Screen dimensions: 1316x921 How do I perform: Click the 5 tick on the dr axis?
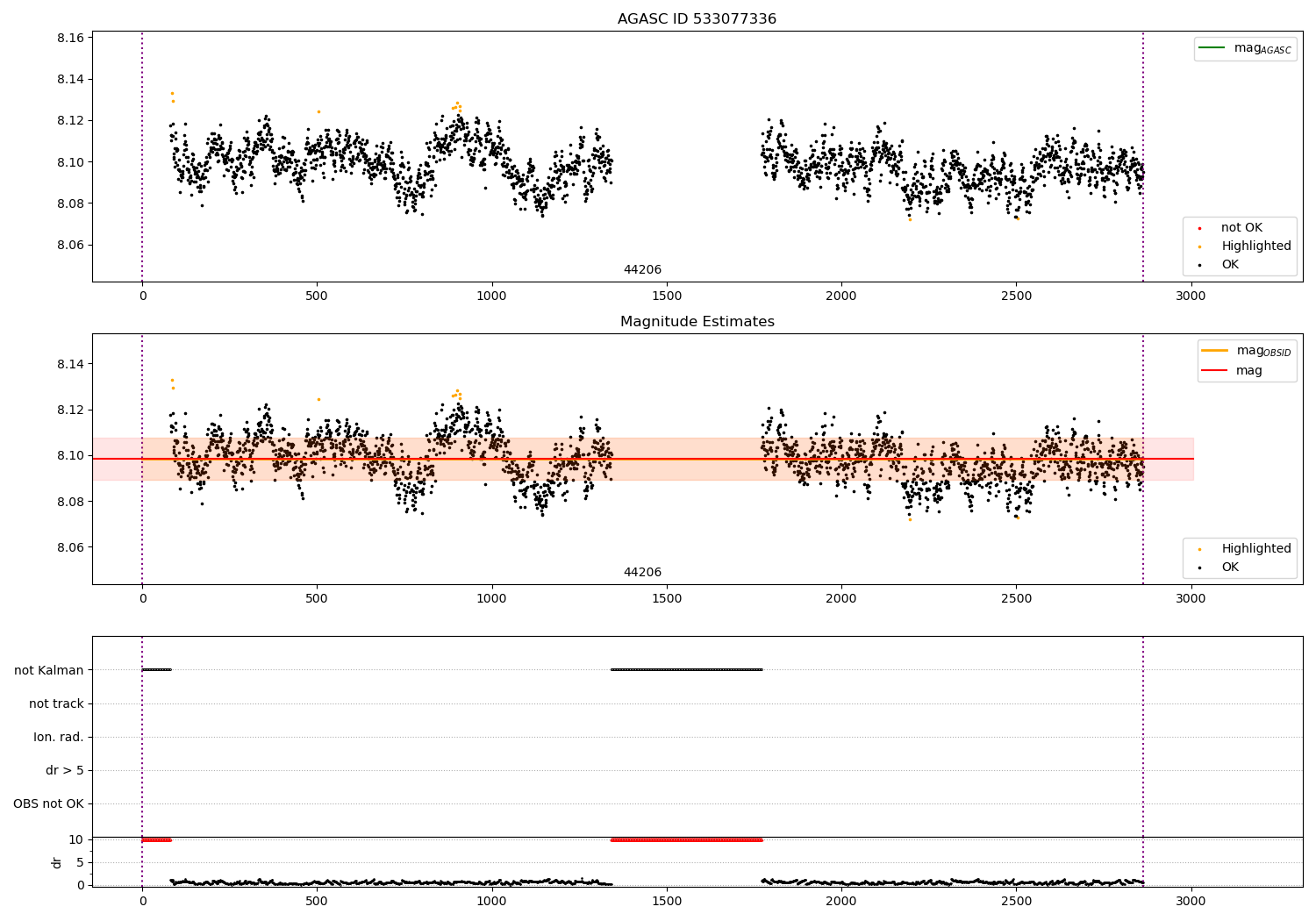[x=81, y=862]
